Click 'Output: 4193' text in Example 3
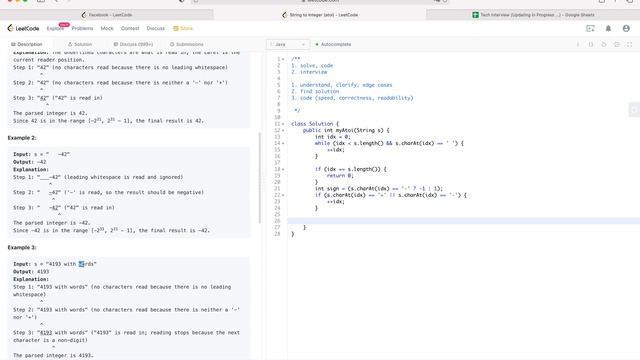Screen dimensions: 640x360 click(31, 272)
